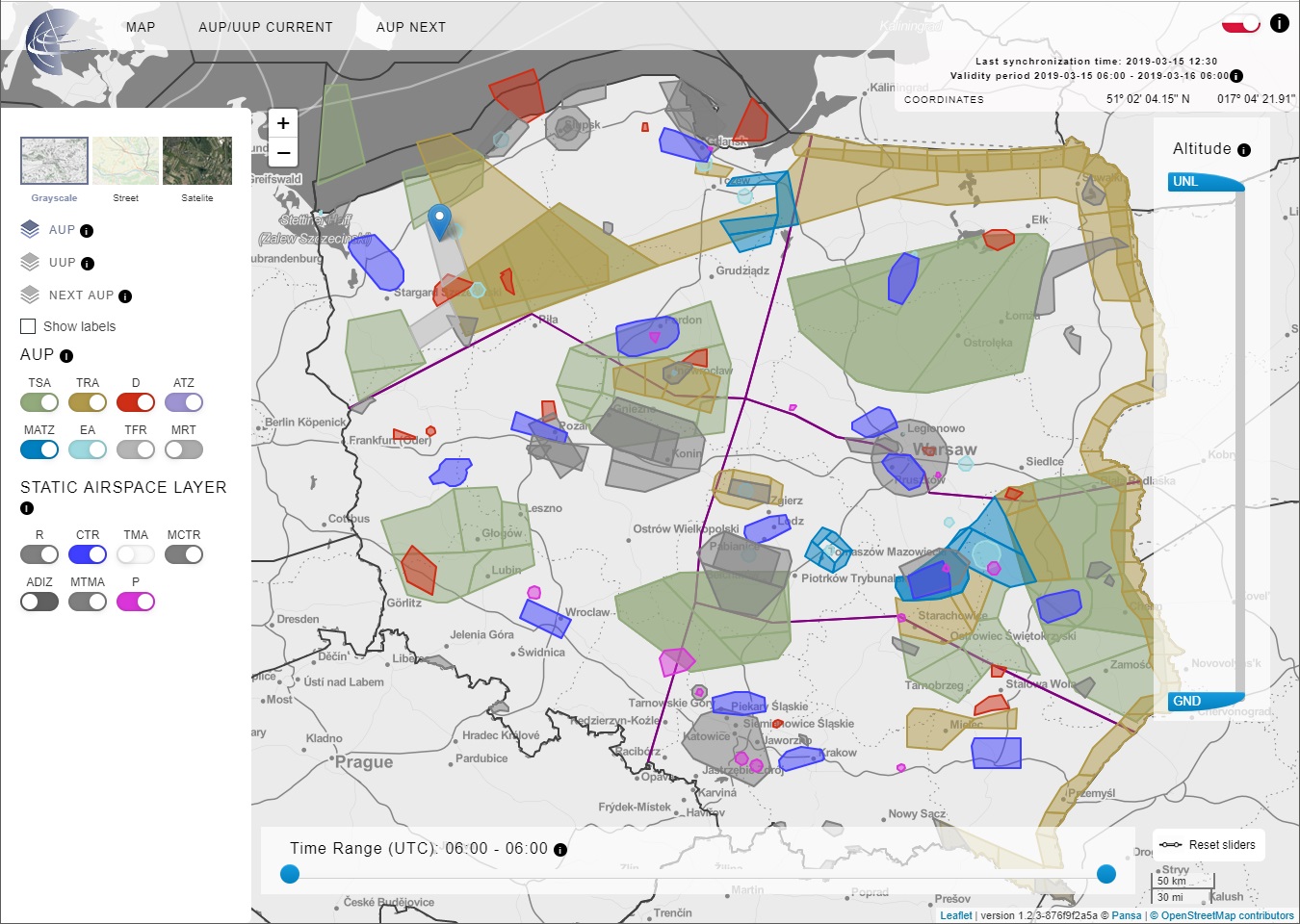
Task: Click the blue location pin marker
Action: click(x=439, y=222)
